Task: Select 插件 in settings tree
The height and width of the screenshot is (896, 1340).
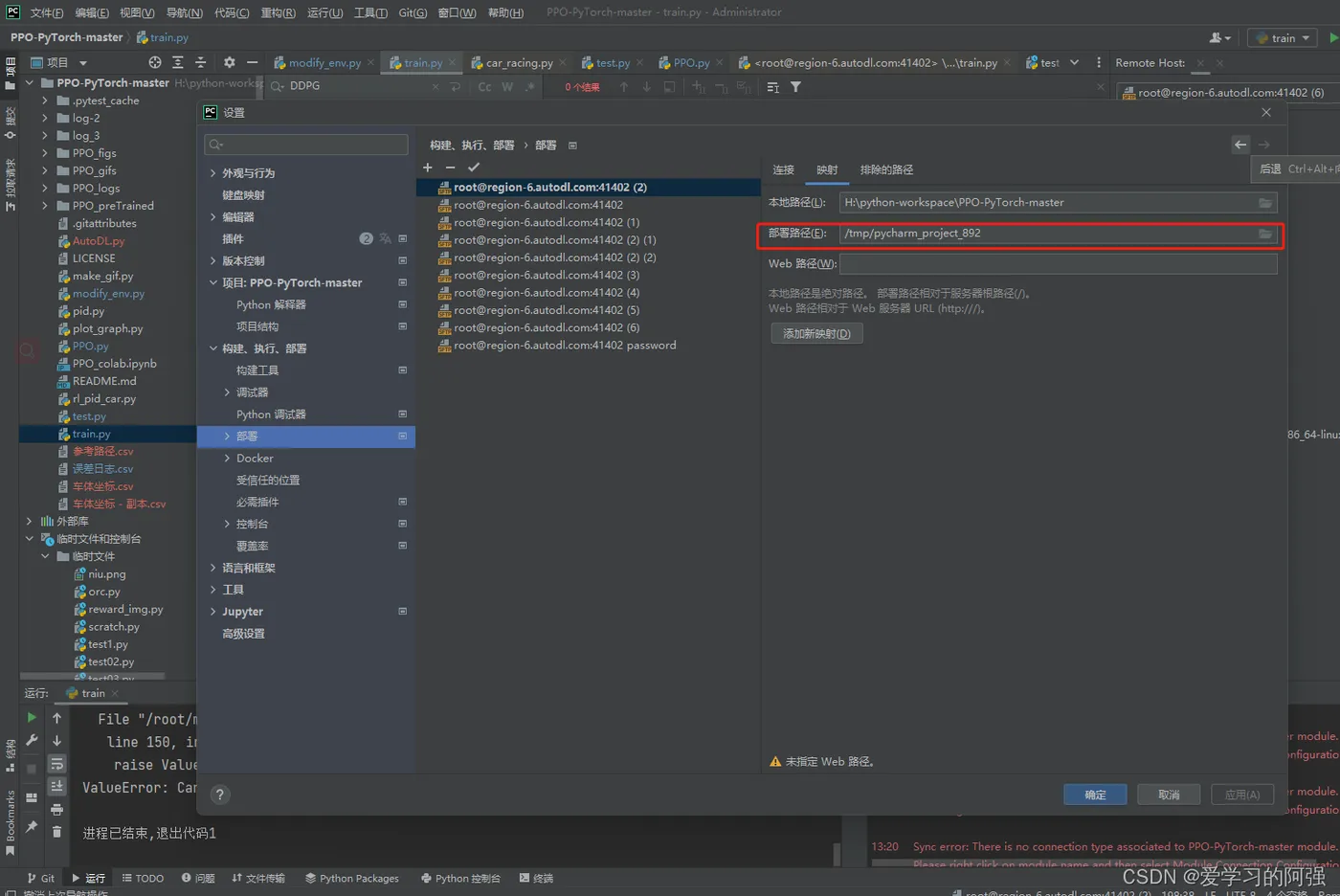Action: pyautogui.click(x=233, y=239)
